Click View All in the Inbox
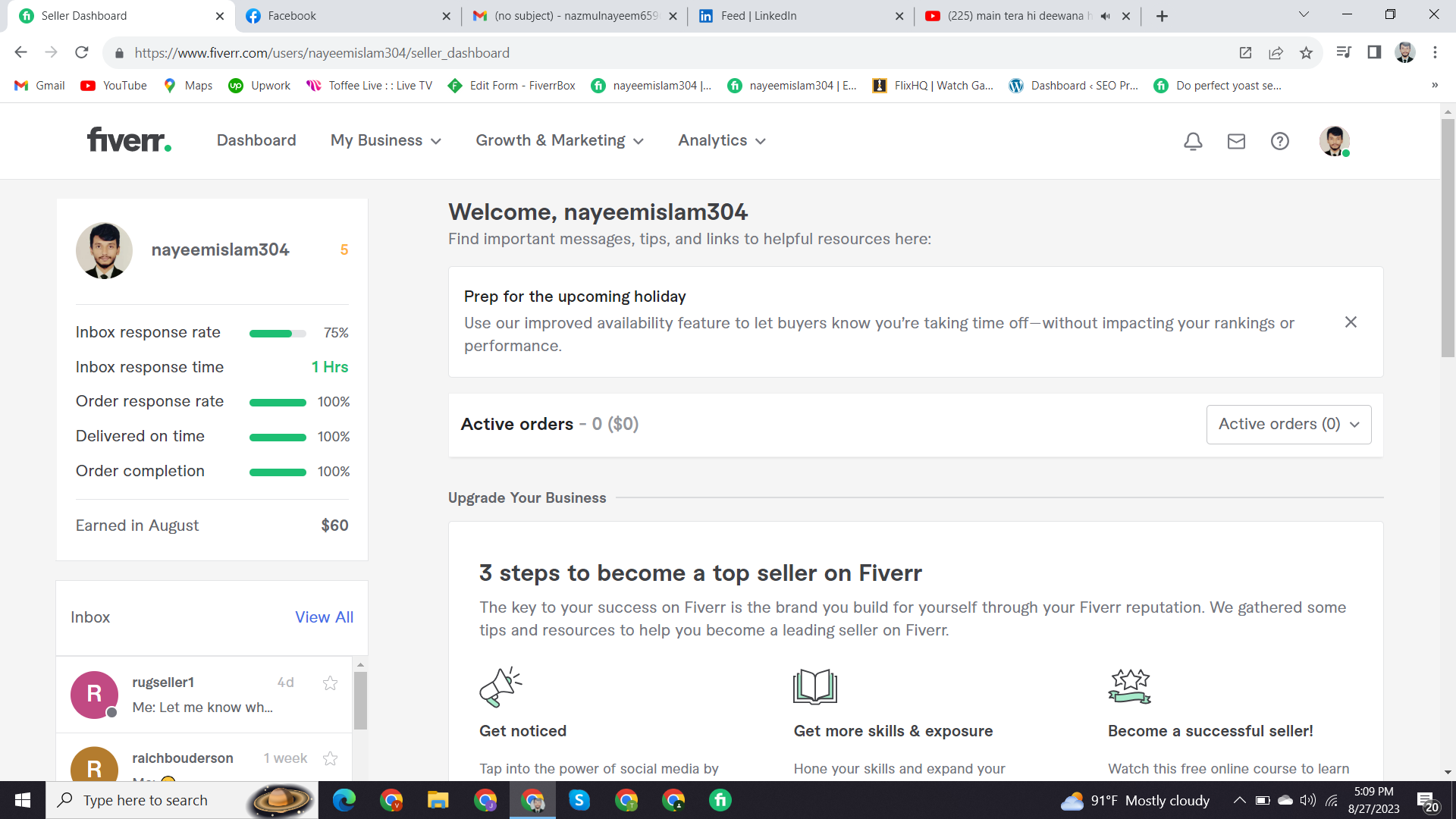Image resolution: width=1456 pixels, height=819 pixels. coord(324,617)
